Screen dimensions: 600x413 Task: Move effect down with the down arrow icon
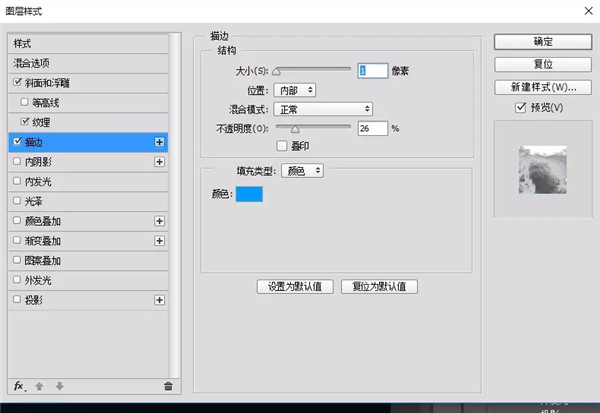[60, 386]
